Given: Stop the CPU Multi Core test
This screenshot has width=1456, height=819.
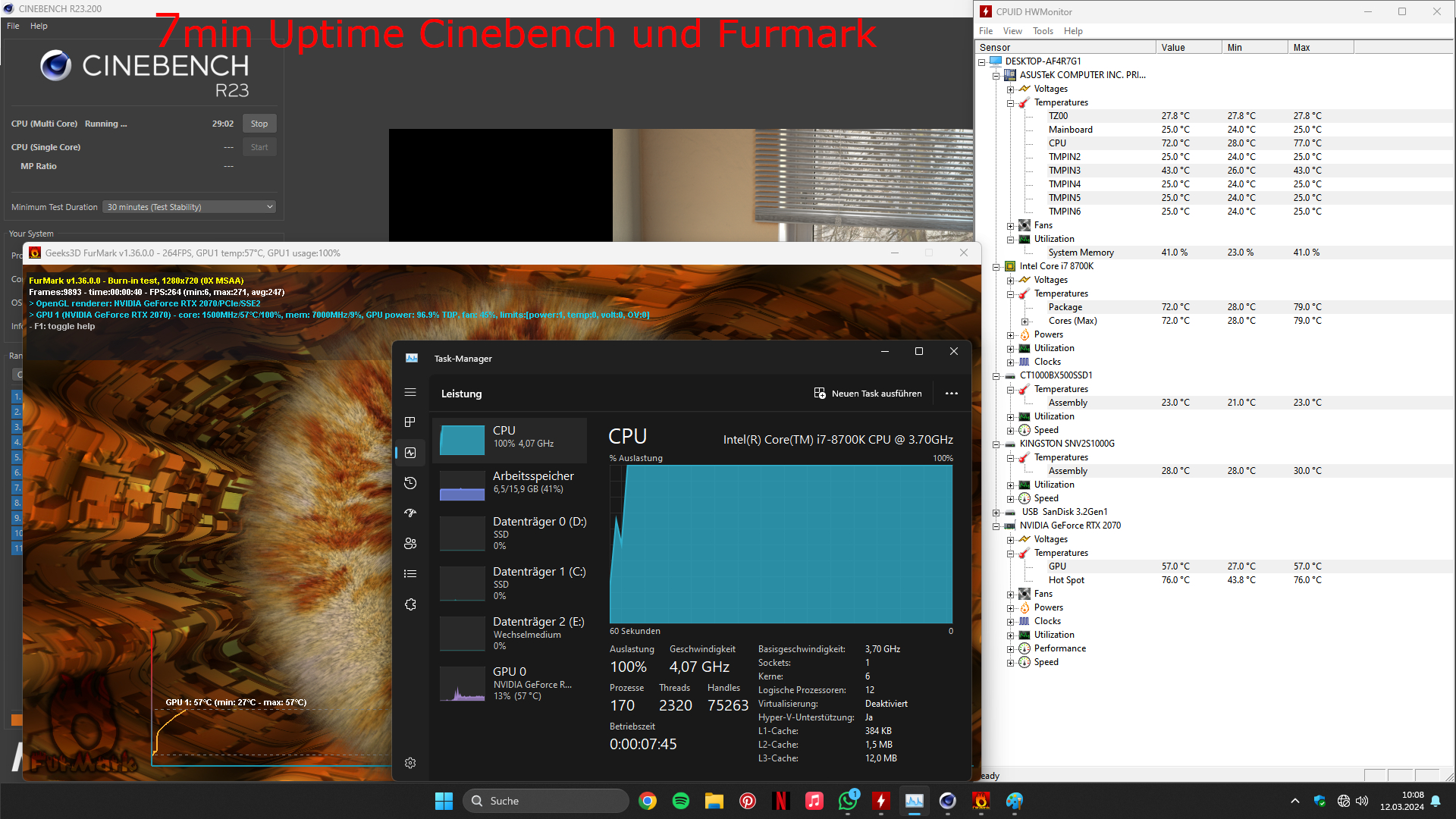Looking at the screenshot, I should coord(259,124).
